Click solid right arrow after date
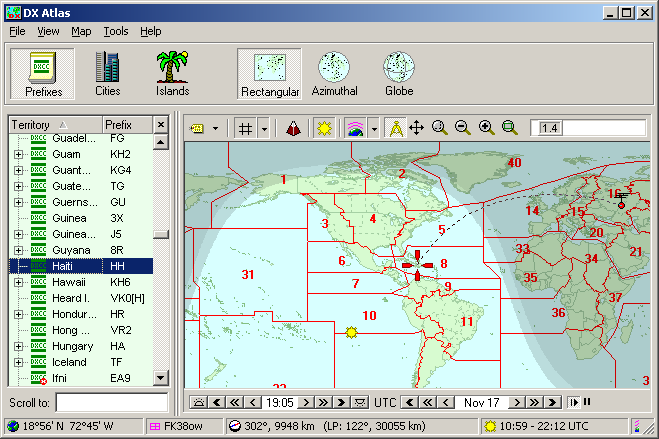 pyautogui.click(x=552, y=402)
